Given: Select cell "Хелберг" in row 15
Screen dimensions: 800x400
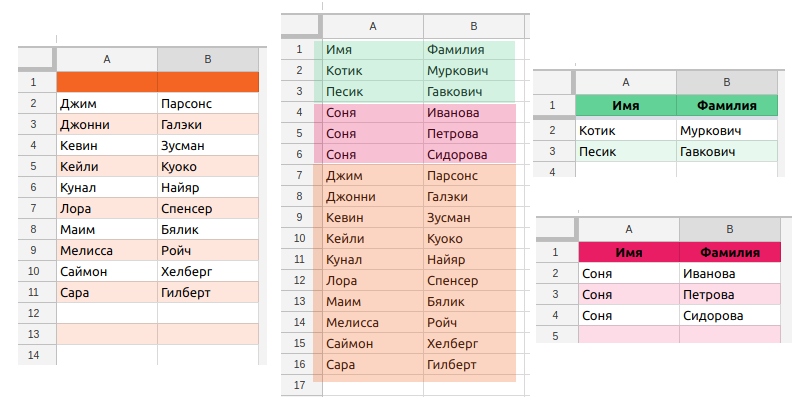Looking at the screenshot, I should (453, 344).
